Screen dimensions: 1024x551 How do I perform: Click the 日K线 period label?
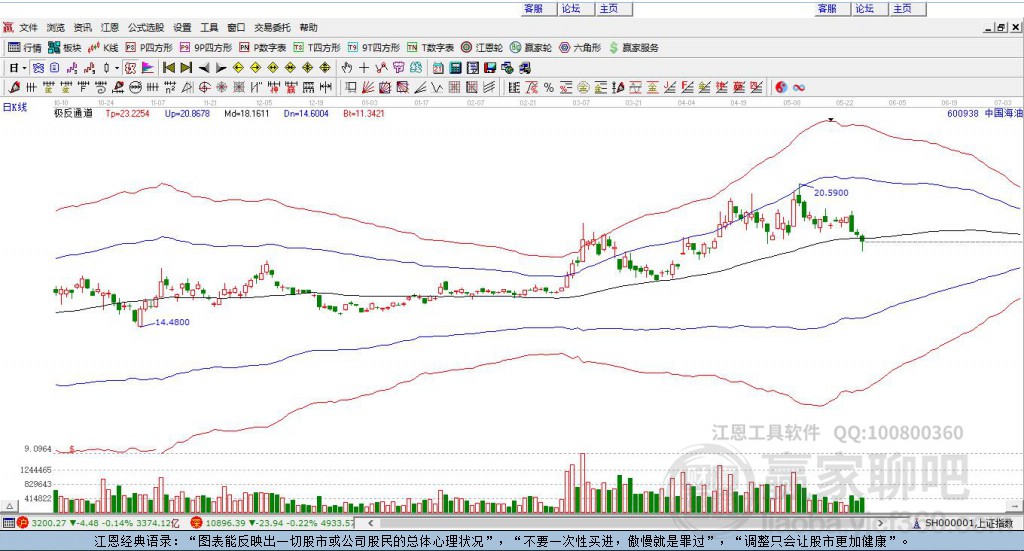pyautogui.click(x=14, y=107)
